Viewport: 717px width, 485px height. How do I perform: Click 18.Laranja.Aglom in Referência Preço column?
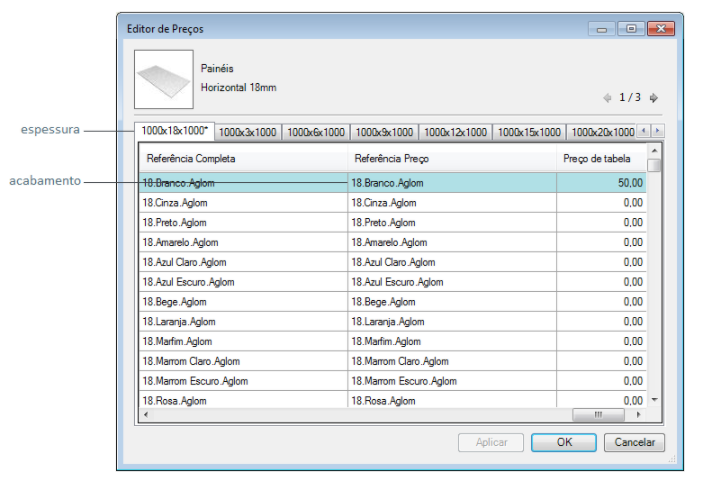point(452,321)
